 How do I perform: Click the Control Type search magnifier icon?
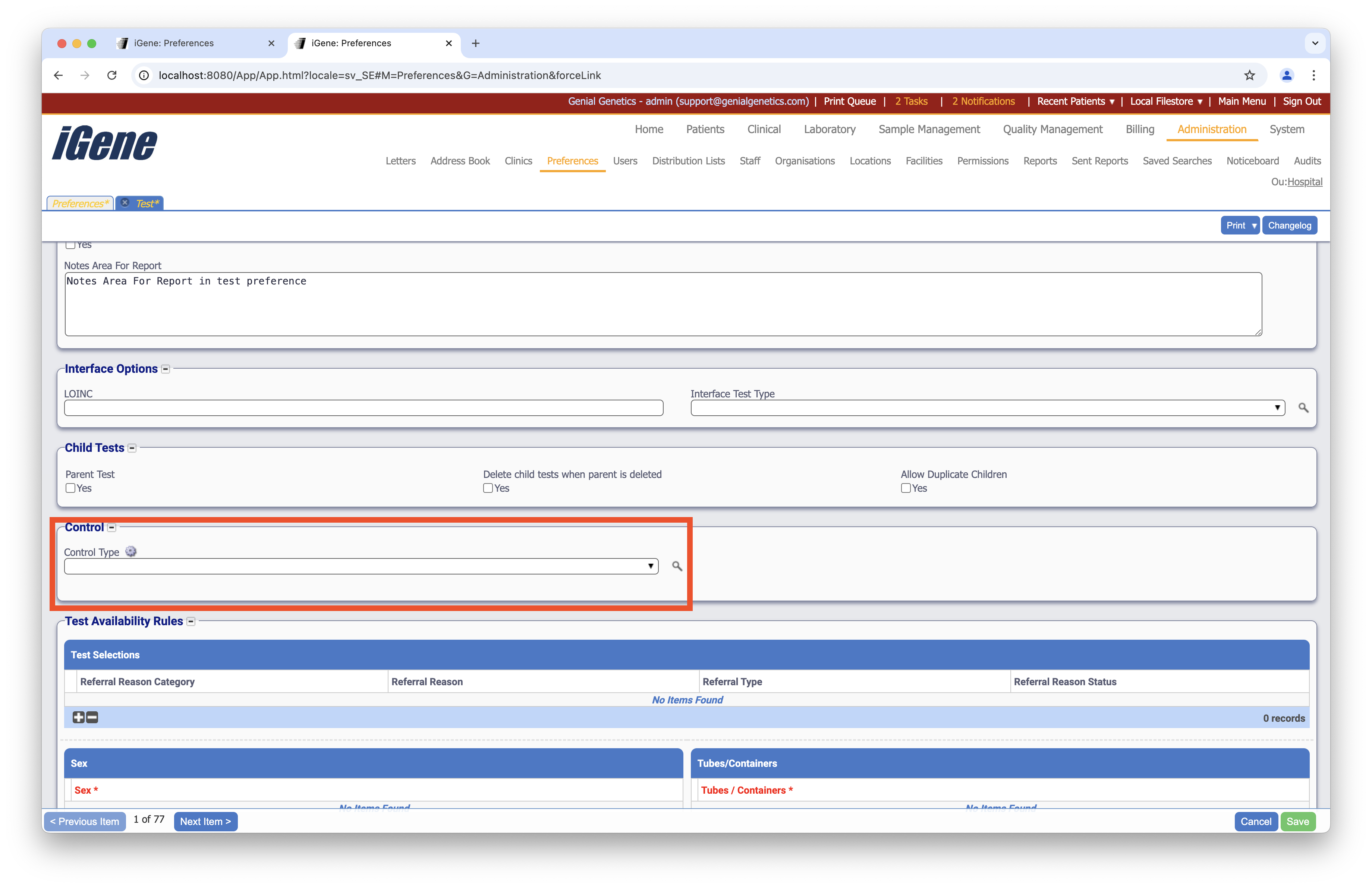tap(677, 566)
